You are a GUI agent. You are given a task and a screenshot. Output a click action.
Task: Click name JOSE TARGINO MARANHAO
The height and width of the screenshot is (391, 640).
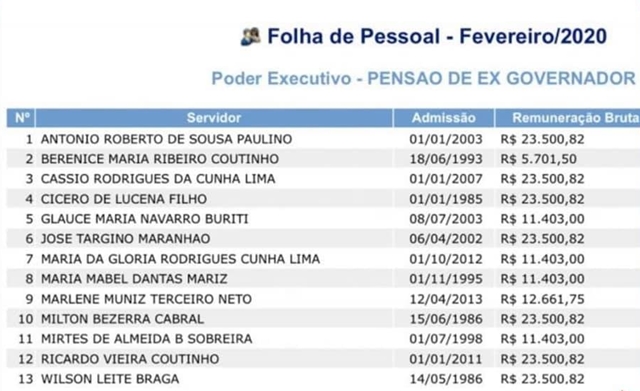pos(125,239)
